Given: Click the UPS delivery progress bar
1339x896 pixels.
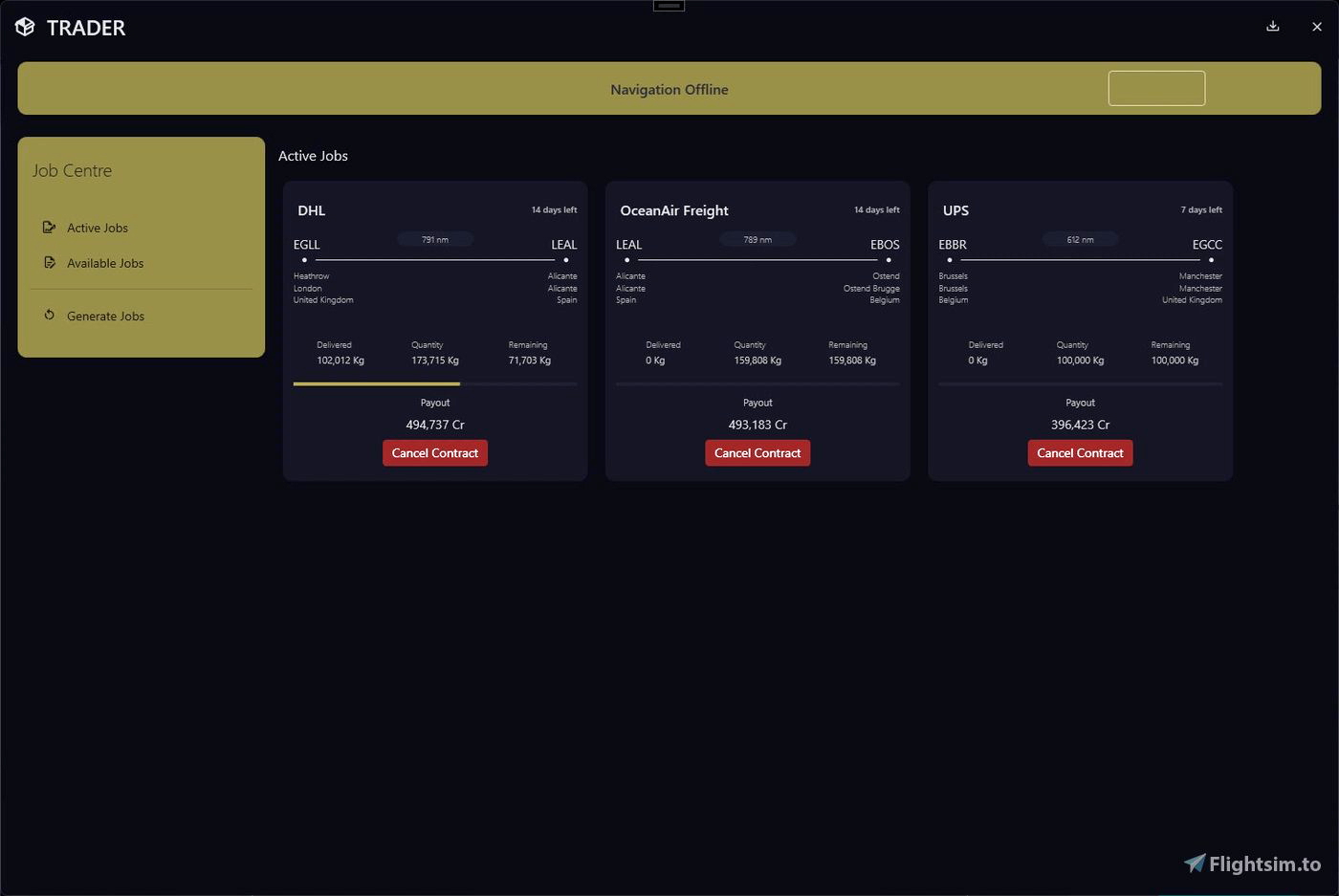Looking at the screenshot, I should click(x=1080, y=383).
